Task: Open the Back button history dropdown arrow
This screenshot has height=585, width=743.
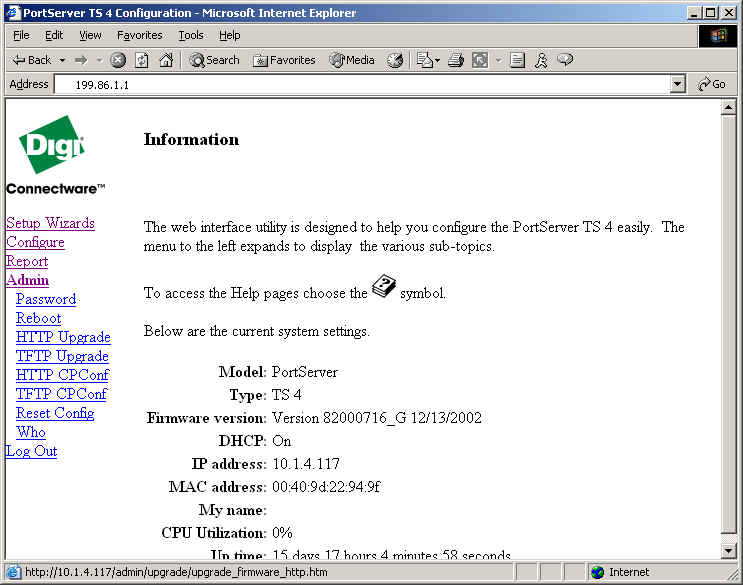Action: click(62, 60)
